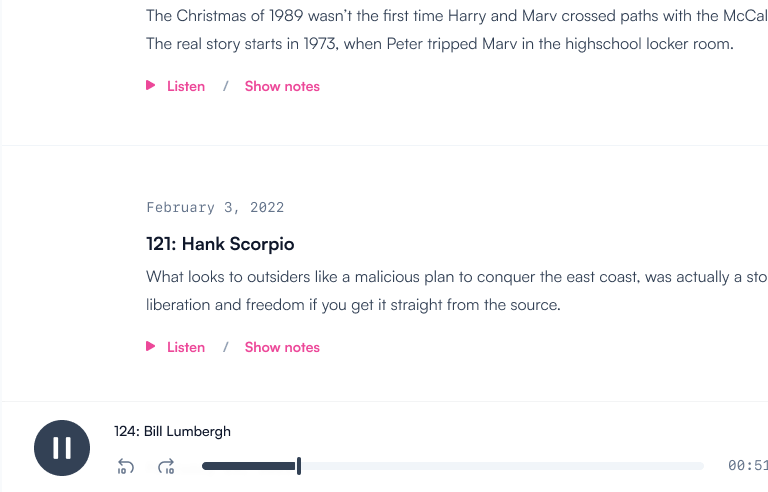Rewind the audio by 10 seconds
This screenshot has height=492, width=768.
[x=126, y=466]
